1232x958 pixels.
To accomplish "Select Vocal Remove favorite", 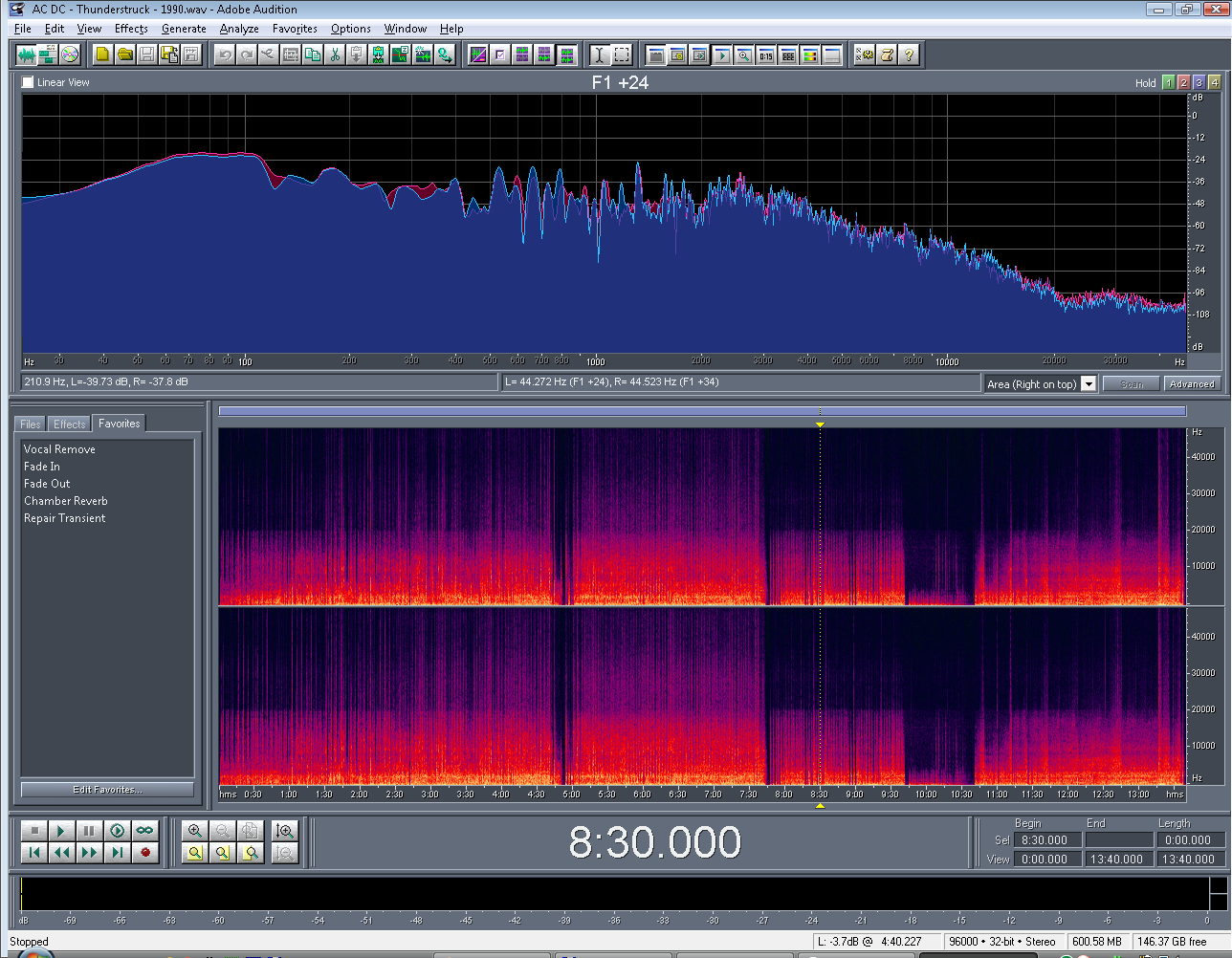I will coord(59,449).
